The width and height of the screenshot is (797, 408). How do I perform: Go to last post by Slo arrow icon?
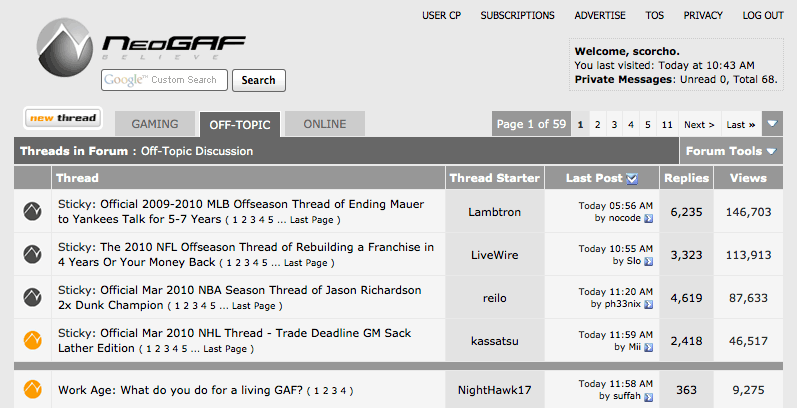click(649, 262)
